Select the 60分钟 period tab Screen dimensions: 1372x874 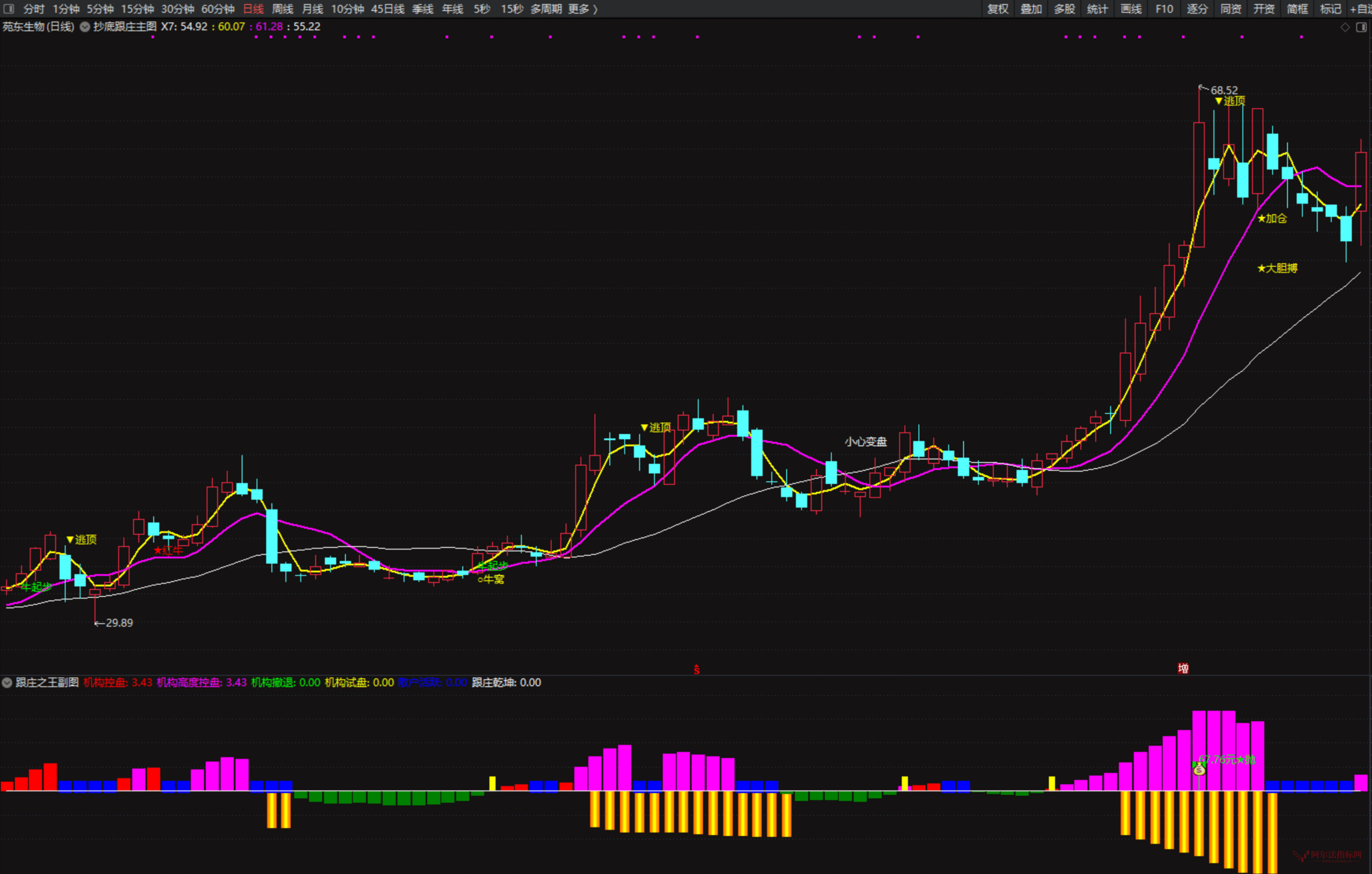(218, 9)
